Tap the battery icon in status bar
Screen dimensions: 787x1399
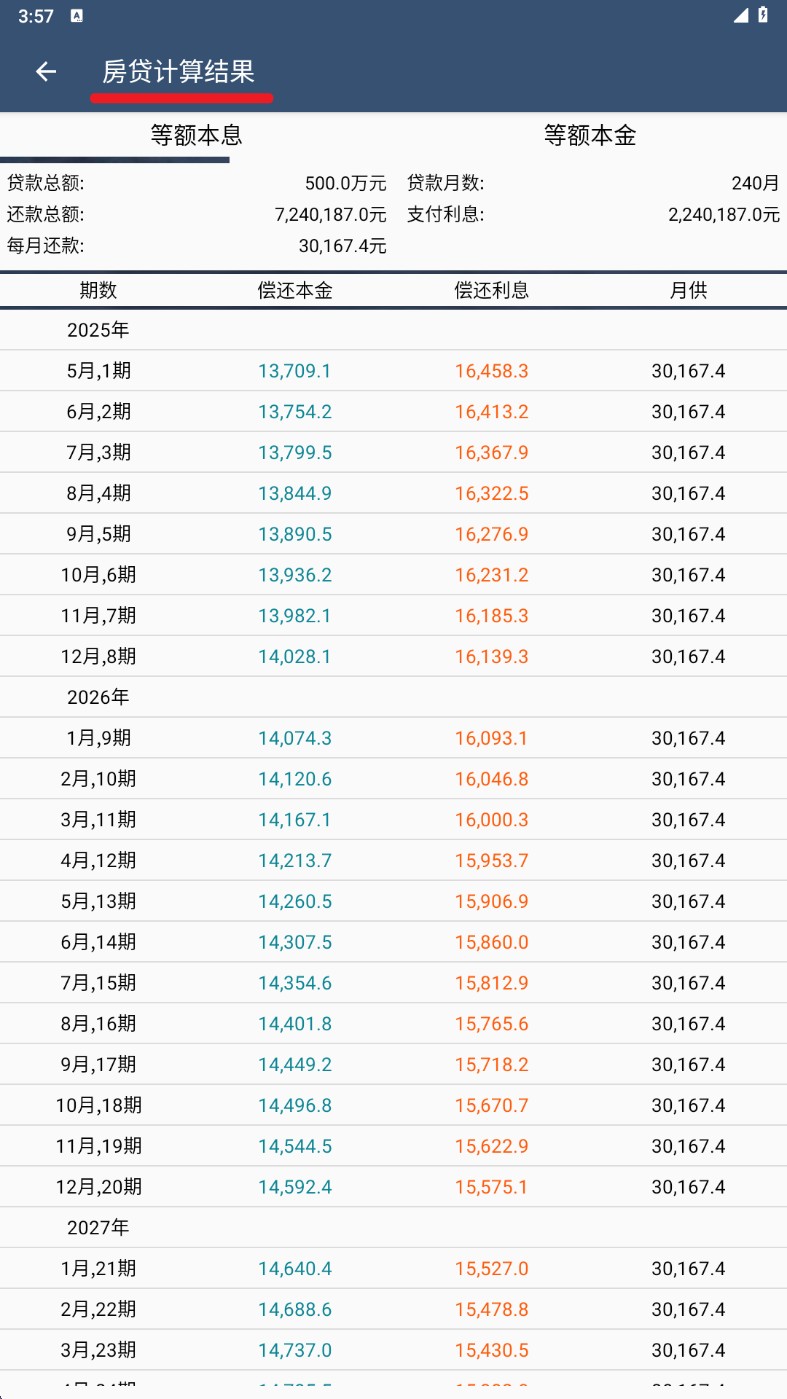(x=763, y=16)
